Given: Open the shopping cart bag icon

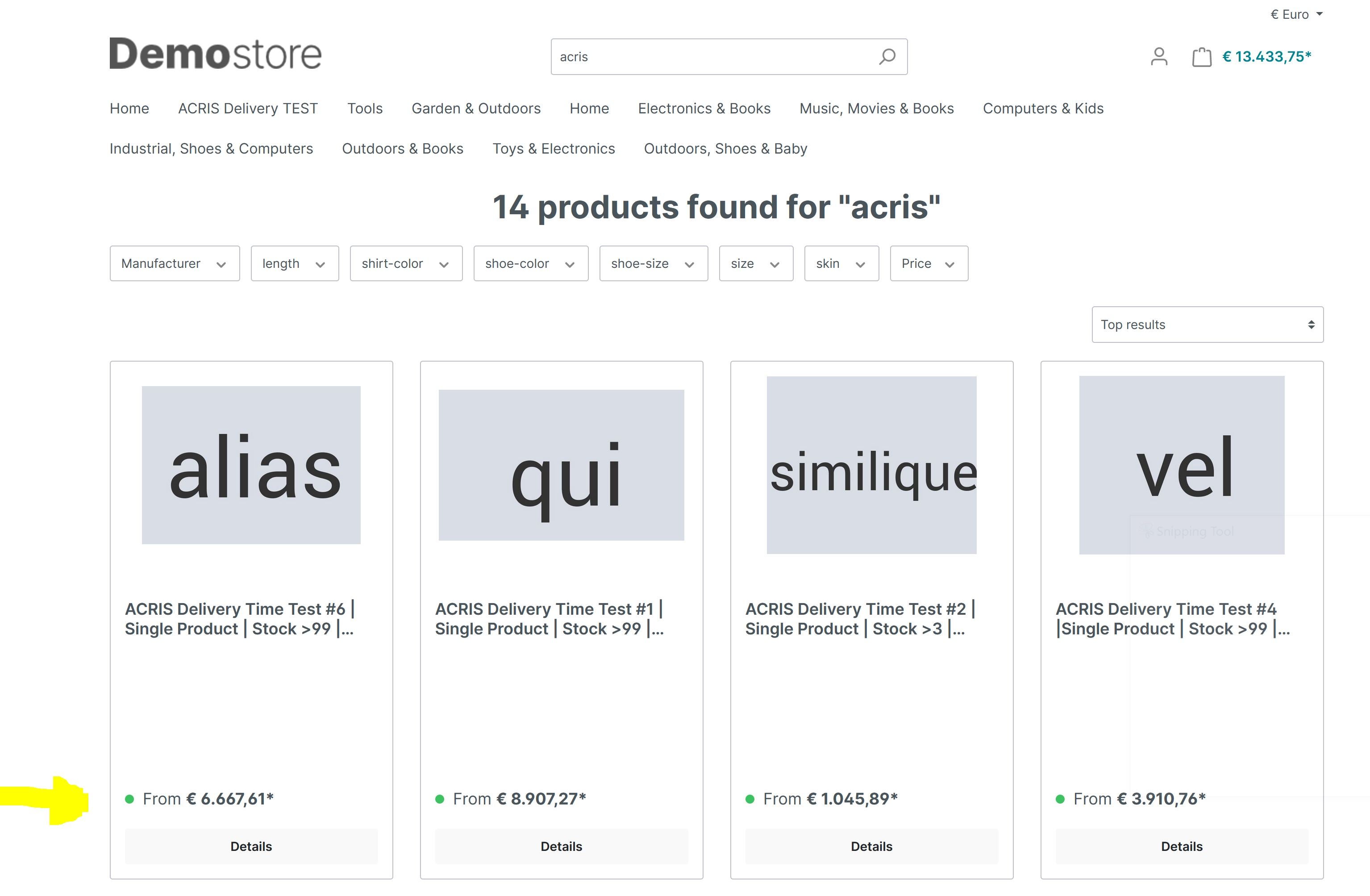Looking at the screenshot, I should click(x=1201, y=56).
